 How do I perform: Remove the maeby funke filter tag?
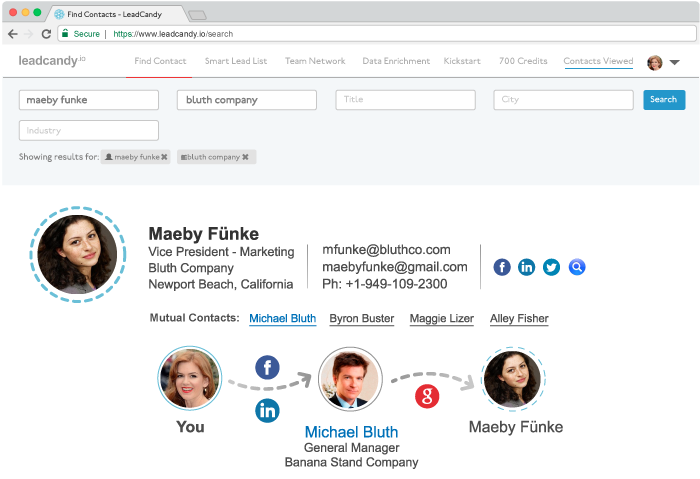click(x=164, y=157)
